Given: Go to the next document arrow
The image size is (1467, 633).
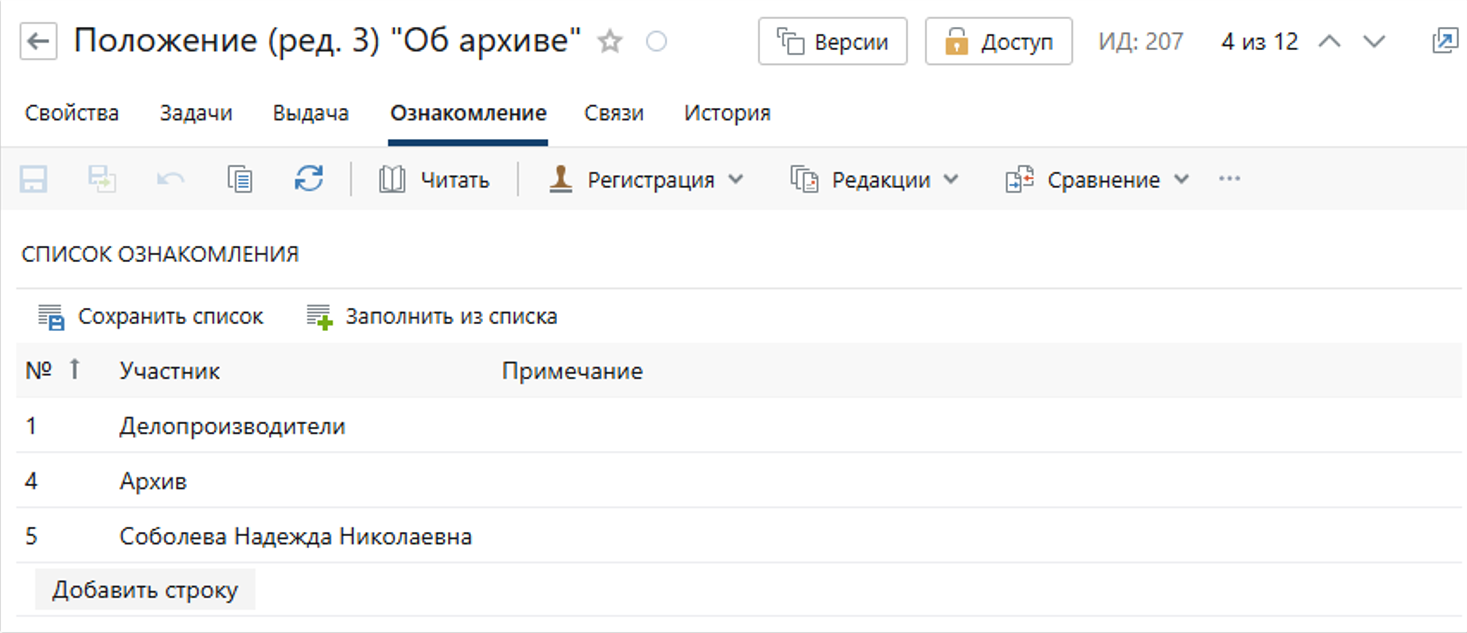Looking at the screenshot, I should pyautogui.click(x=1375, y=42).
